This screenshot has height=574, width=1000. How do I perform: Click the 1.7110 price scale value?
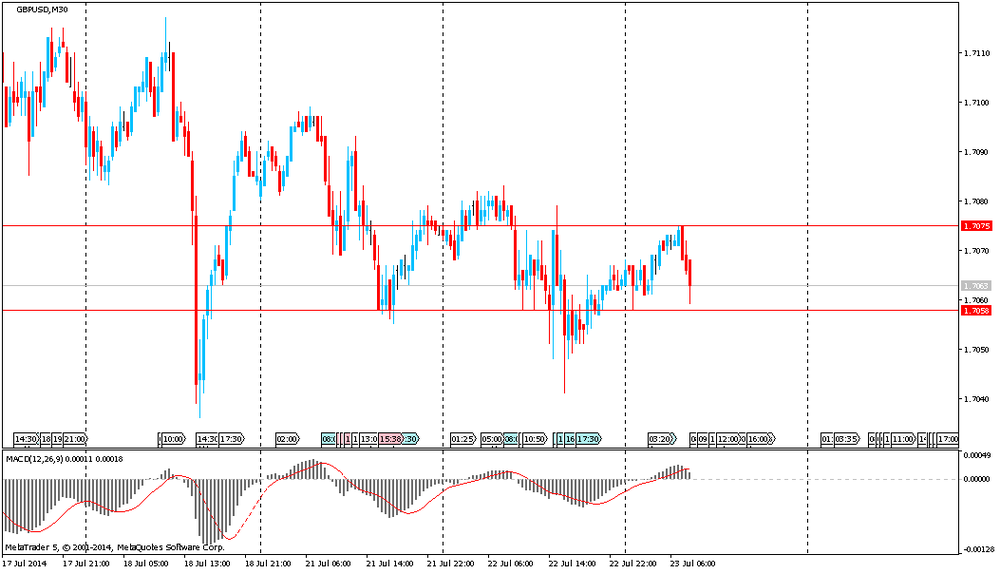pyautogui.click(x=976, y=53)
